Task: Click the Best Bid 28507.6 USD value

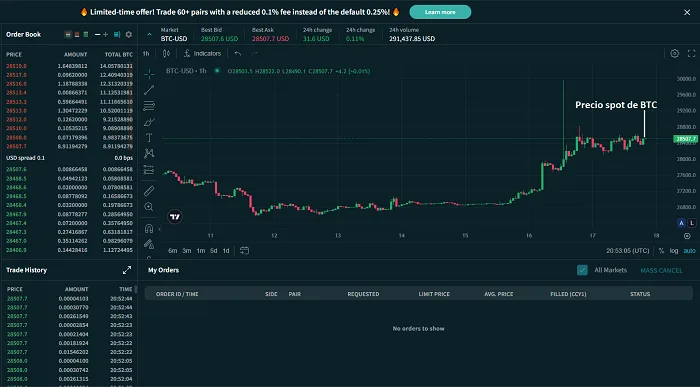Action: [219, 39]
